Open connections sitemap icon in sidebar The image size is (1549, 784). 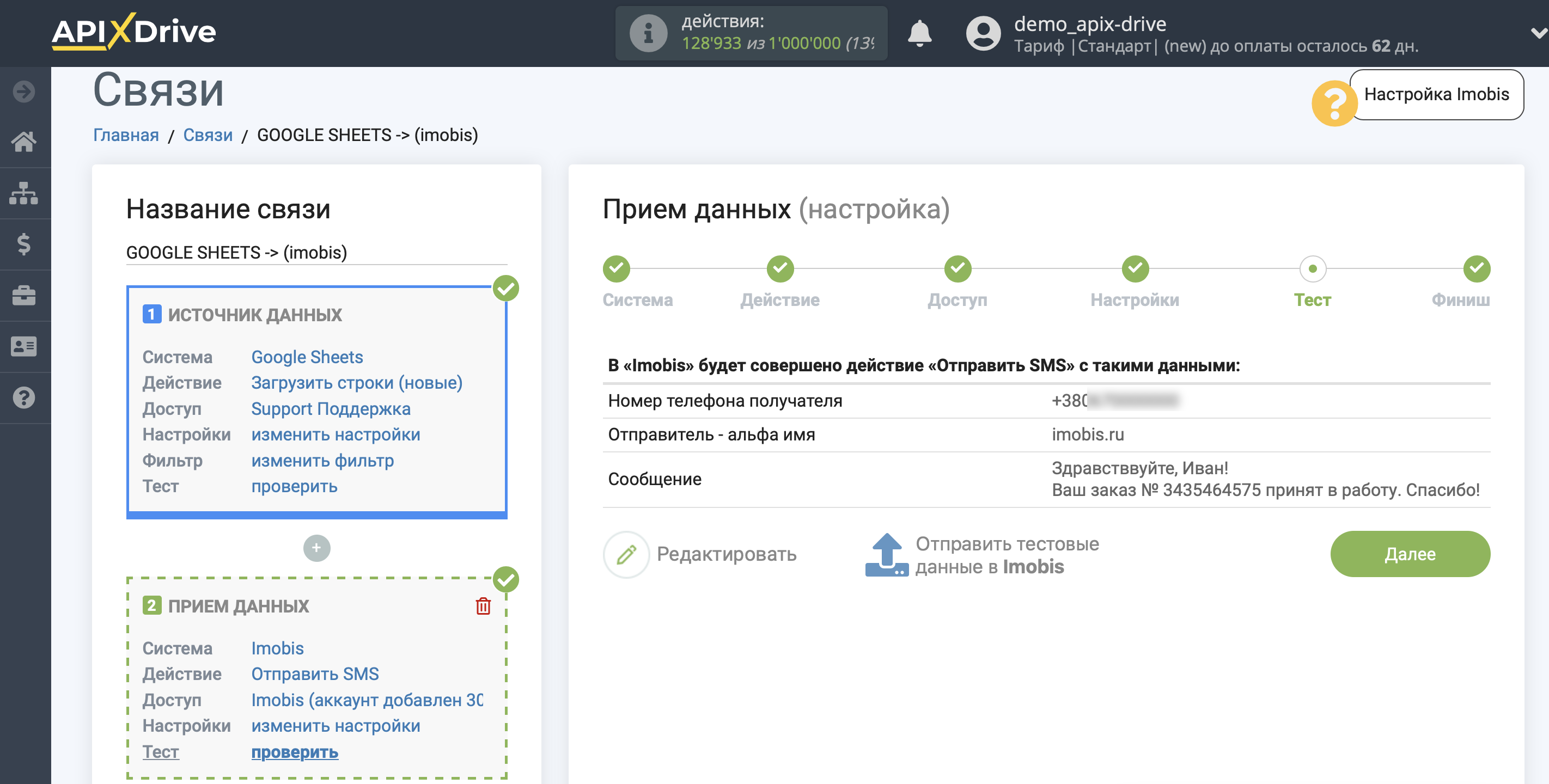pos(24,193)
